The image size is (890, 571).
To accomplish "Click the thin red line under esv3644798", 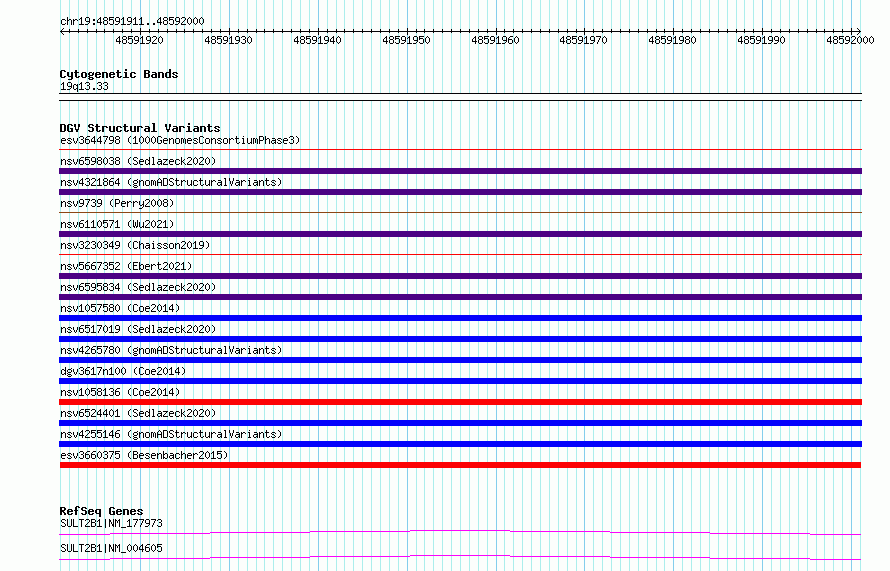I will 460,150.
